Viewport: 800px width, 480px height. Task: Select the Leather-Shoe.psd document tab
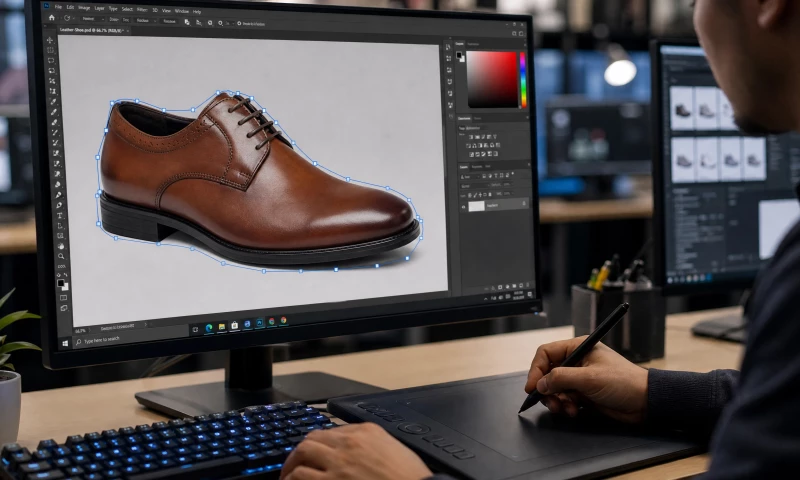pyautogui.click(x=92, y=30)
